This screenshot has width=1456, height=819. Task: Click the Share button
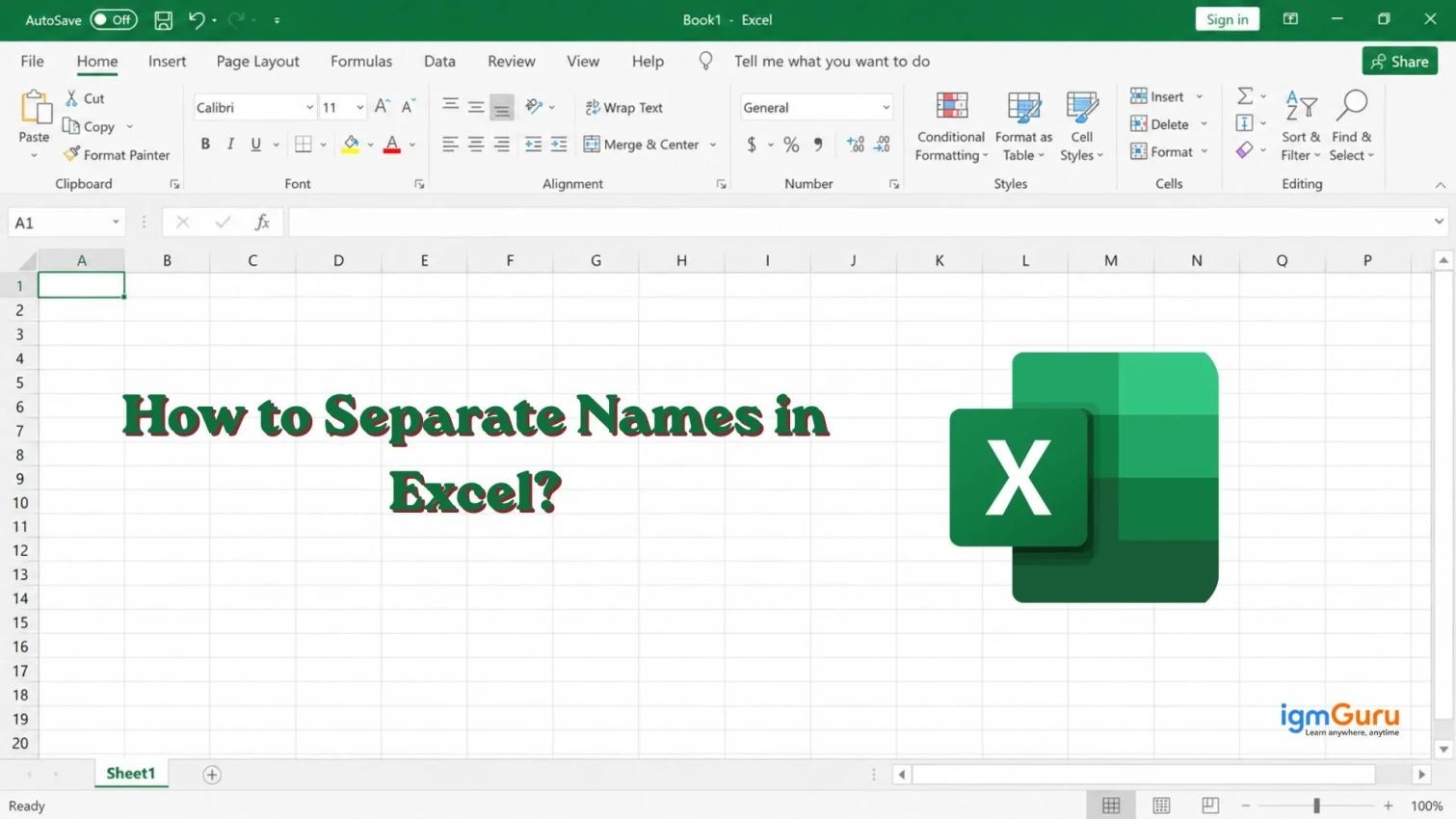tap(1399, 62)
